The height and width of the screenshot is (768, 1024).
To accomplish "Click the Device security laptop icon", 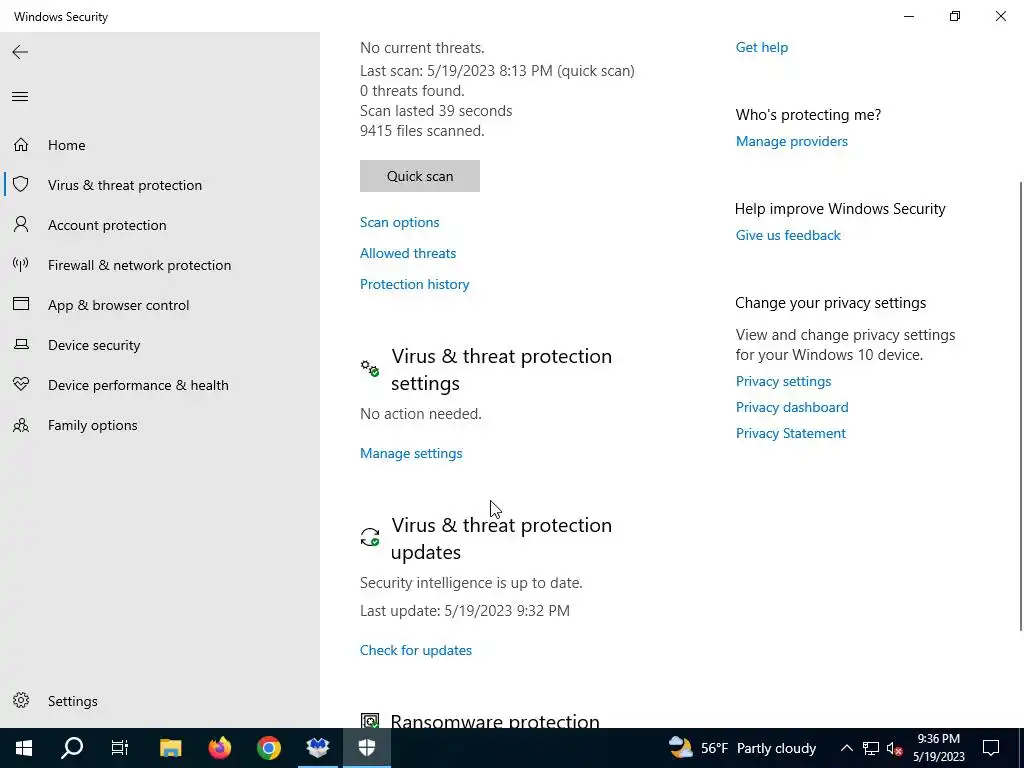I will point(21,344).
